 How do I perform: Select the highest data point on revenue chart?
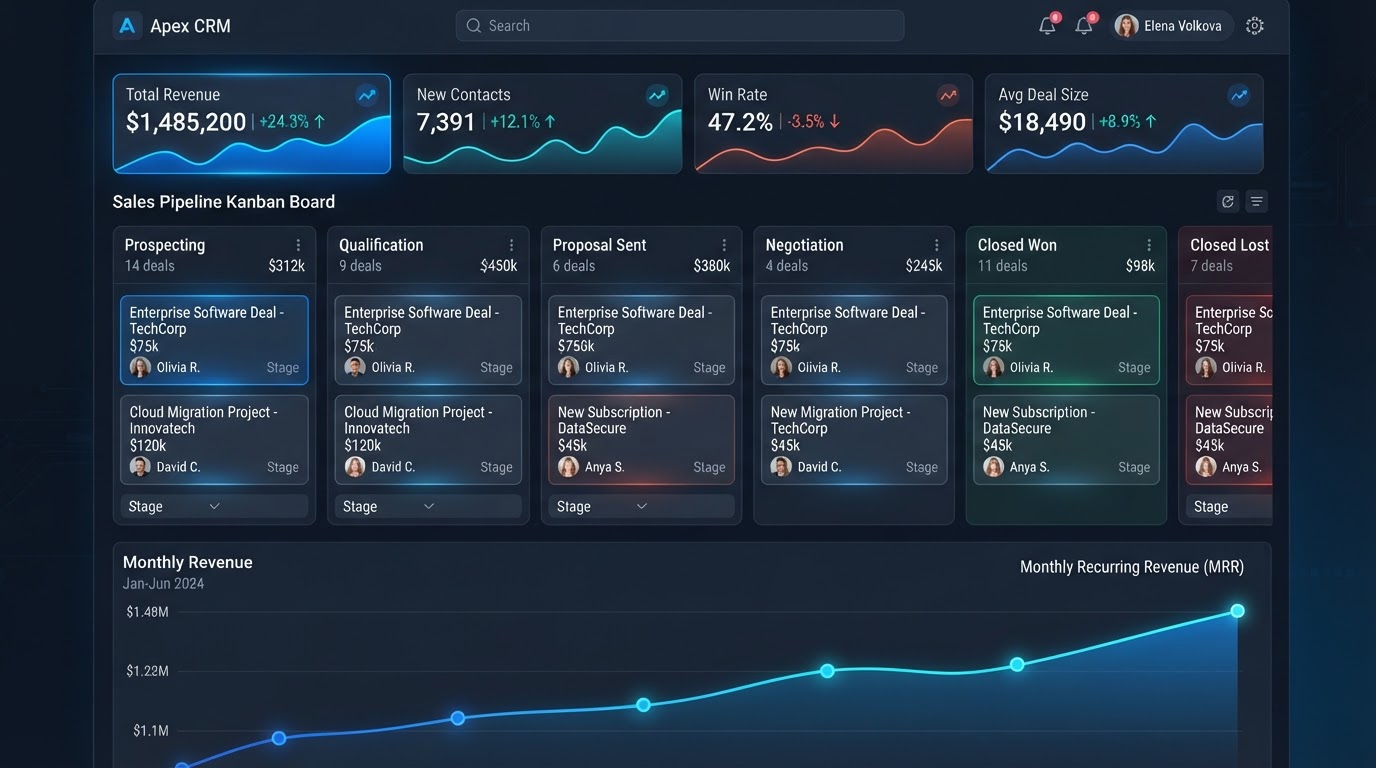point(1237,611)
